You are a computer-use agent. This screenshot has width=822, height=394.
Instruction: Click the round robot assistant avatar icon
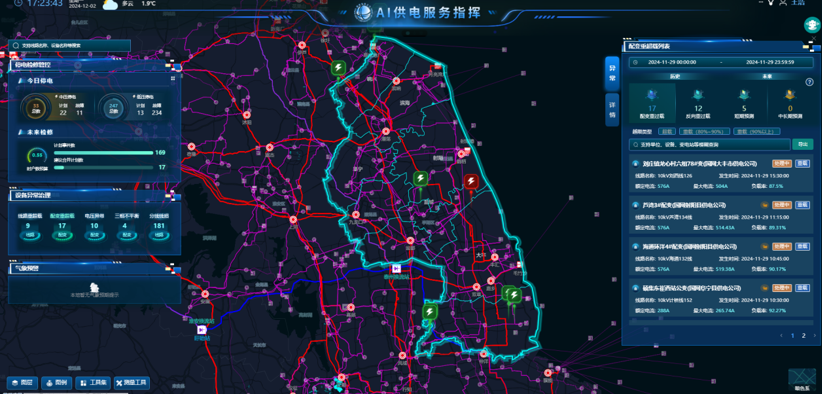812,25
